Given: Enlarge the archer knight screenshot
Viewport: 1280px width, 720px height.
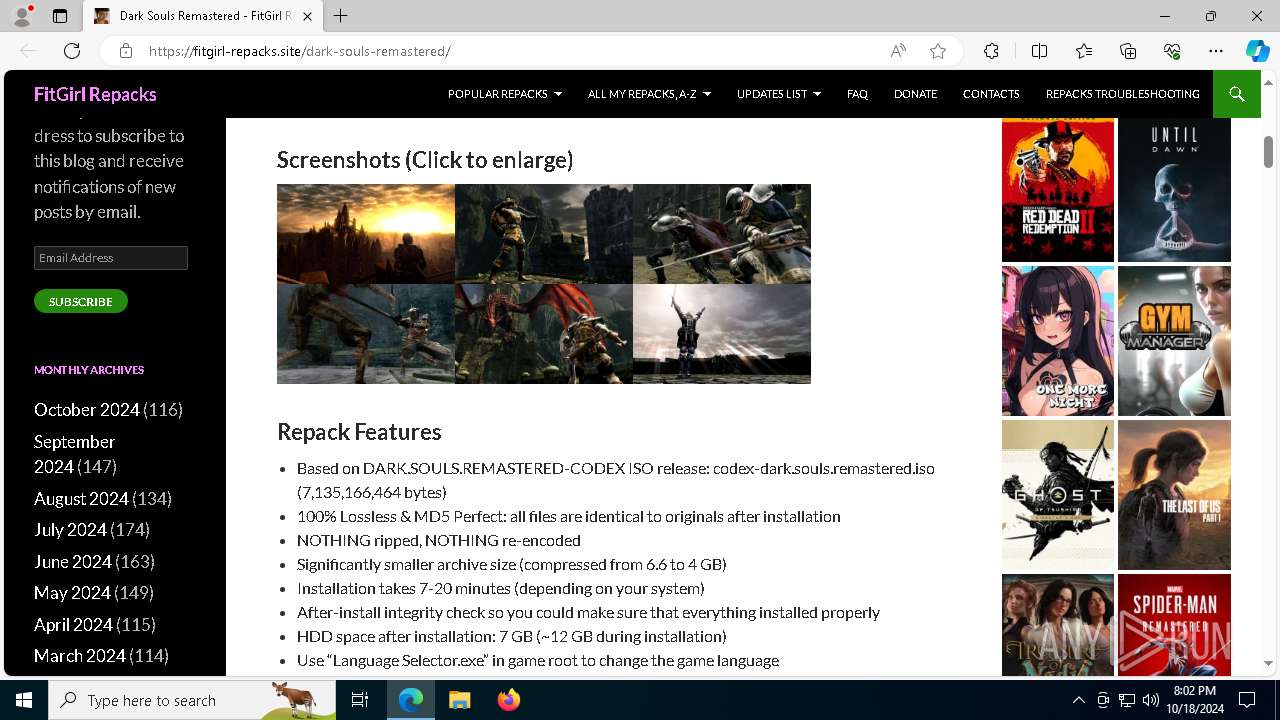Looking at the screenshot, I should pos(544,234).
